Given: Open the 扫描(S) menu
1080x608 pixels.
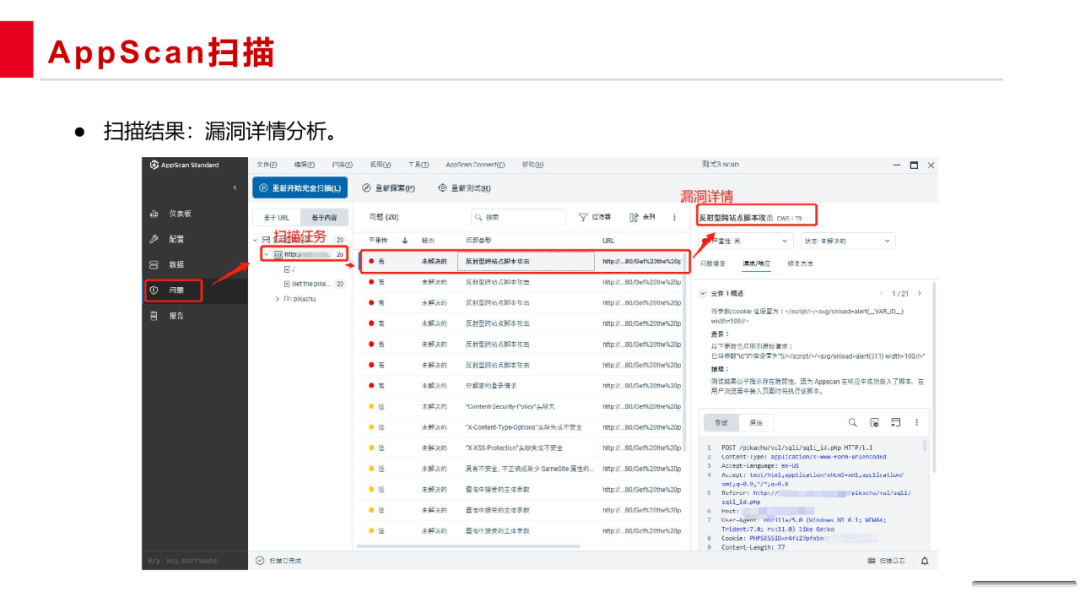Looking at the screenshot, I should pyautogui.click(x=342, y=165).
